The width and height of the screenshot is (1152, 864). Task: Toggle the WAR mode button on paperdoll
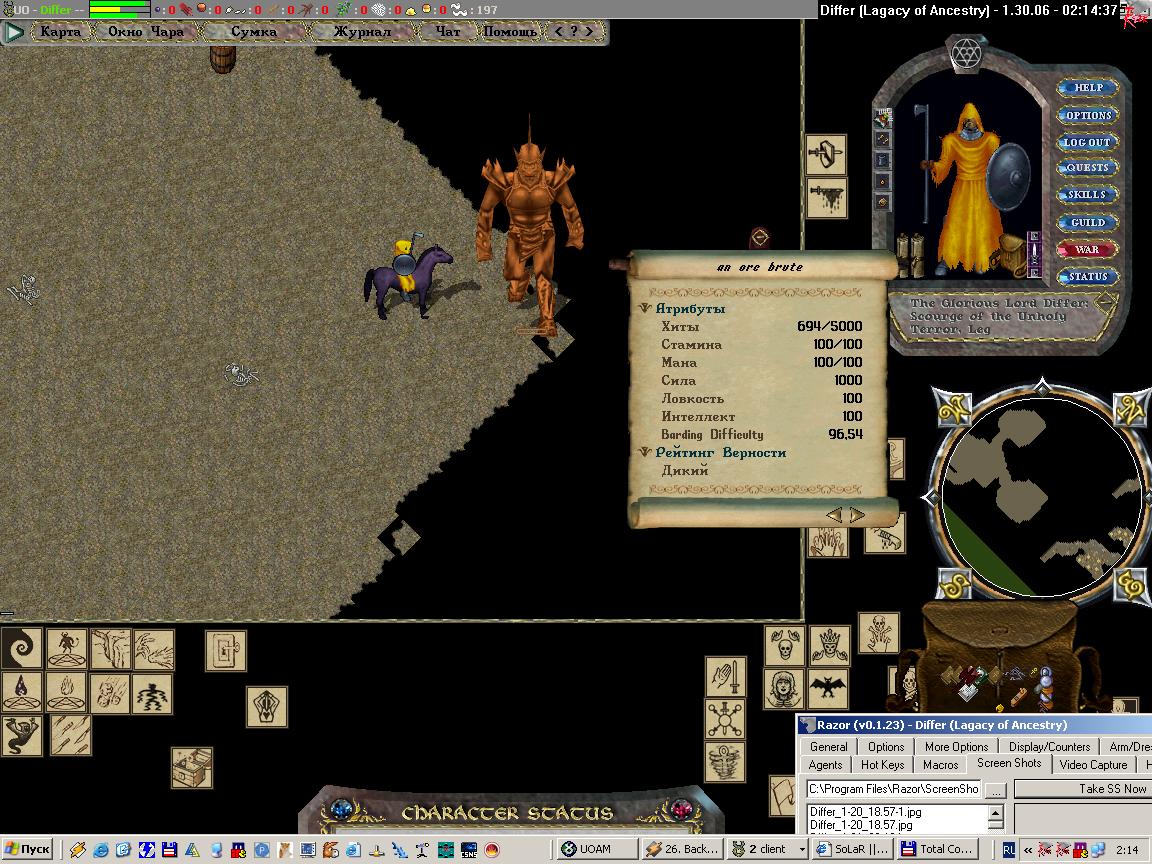pyautogui.click(x=1087, y=249)
